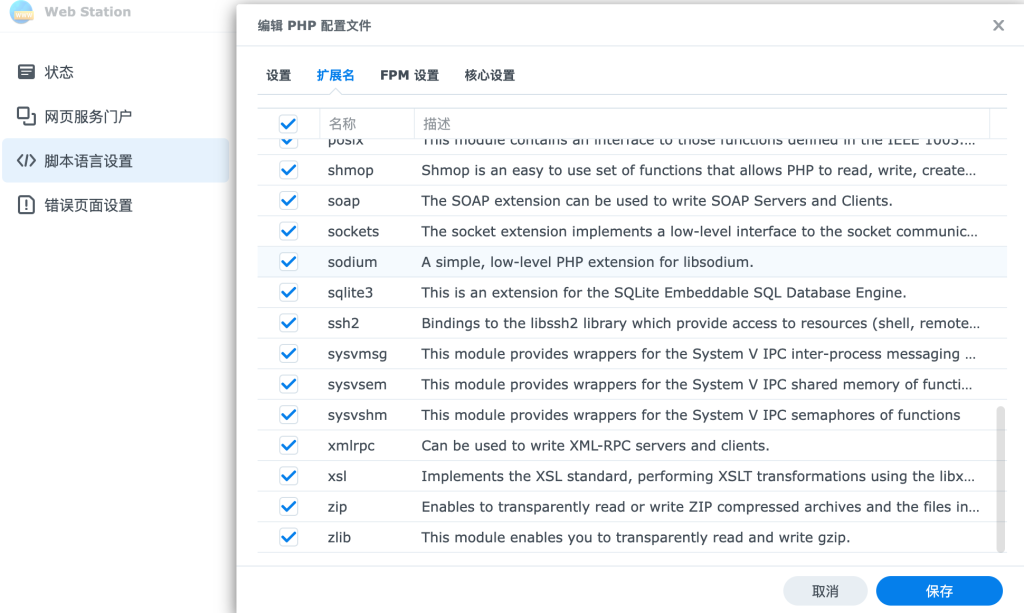The image size is (1024, 613).
Task: Switch to the 设置 tab
Action: (x=278, y=76)
